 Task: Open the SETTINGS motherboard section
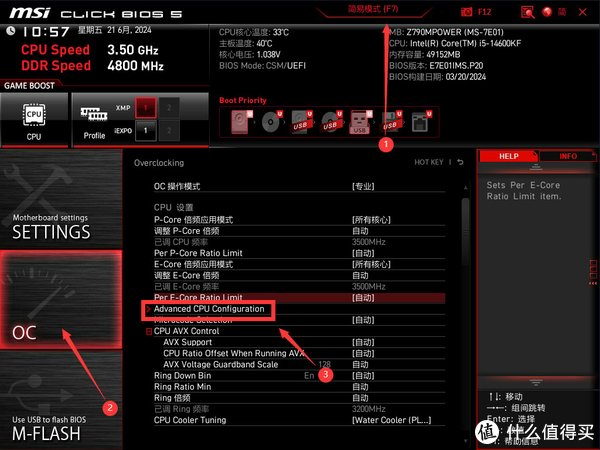point(61,199)
